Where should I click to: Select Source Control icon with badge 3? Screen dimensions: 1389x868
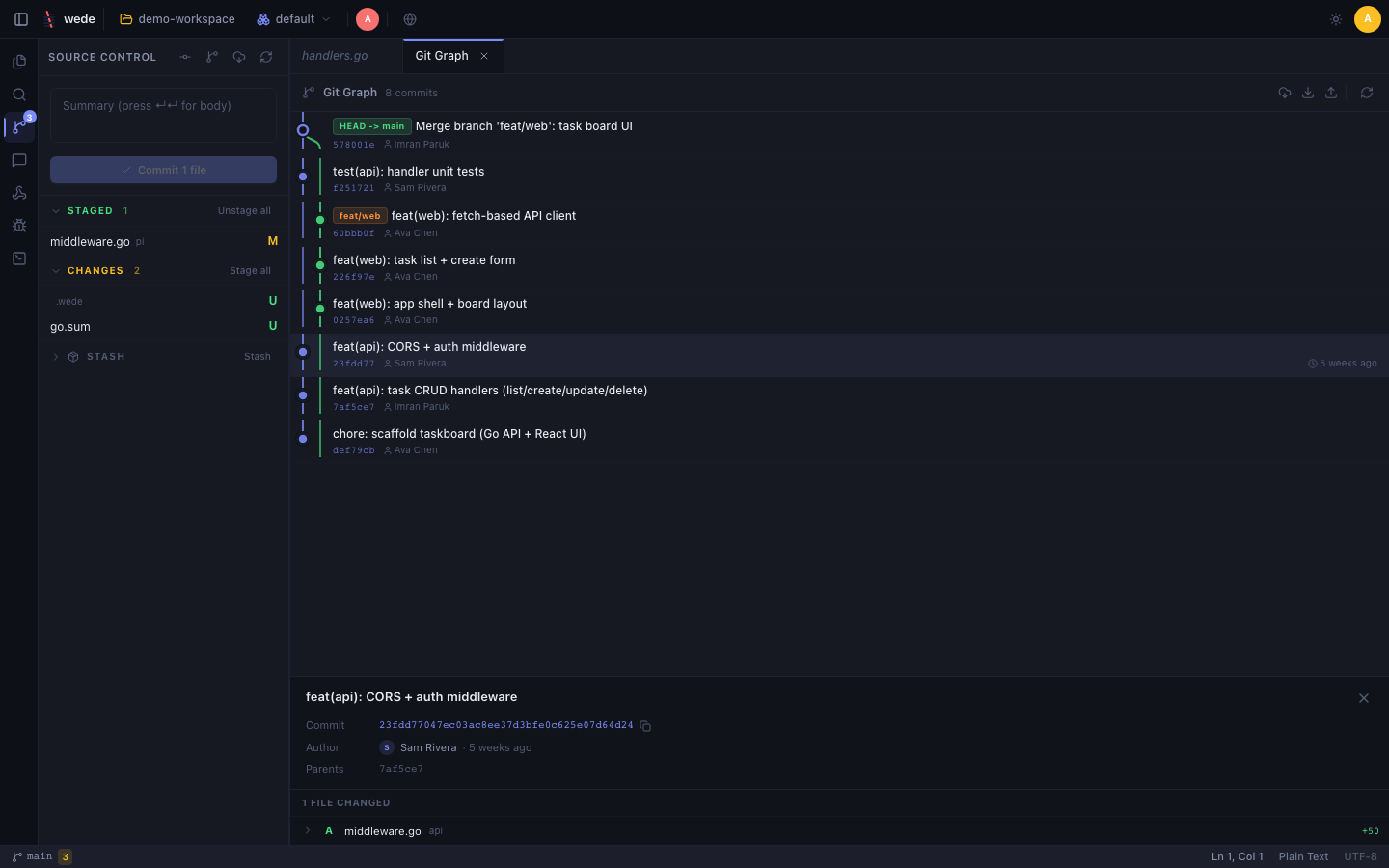pos(19,126)
